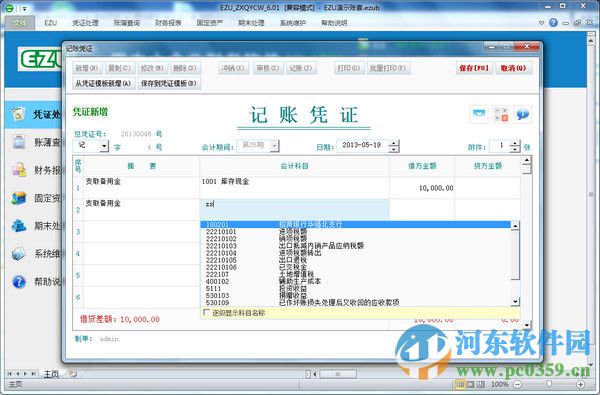Open the calculator icon next to envelope
Screen dimensions: 600x395
pyautogui.click(x=501, y=114)
